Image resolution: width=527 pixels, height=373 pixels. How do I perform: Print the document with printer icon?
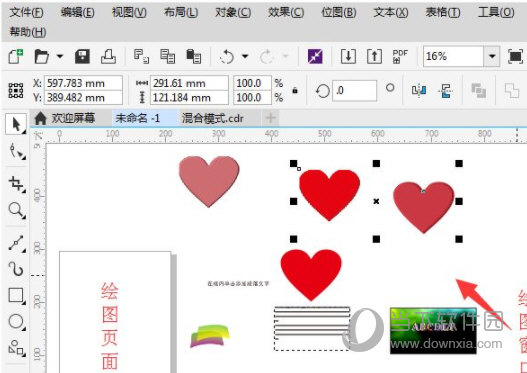(x=109, y=56)
